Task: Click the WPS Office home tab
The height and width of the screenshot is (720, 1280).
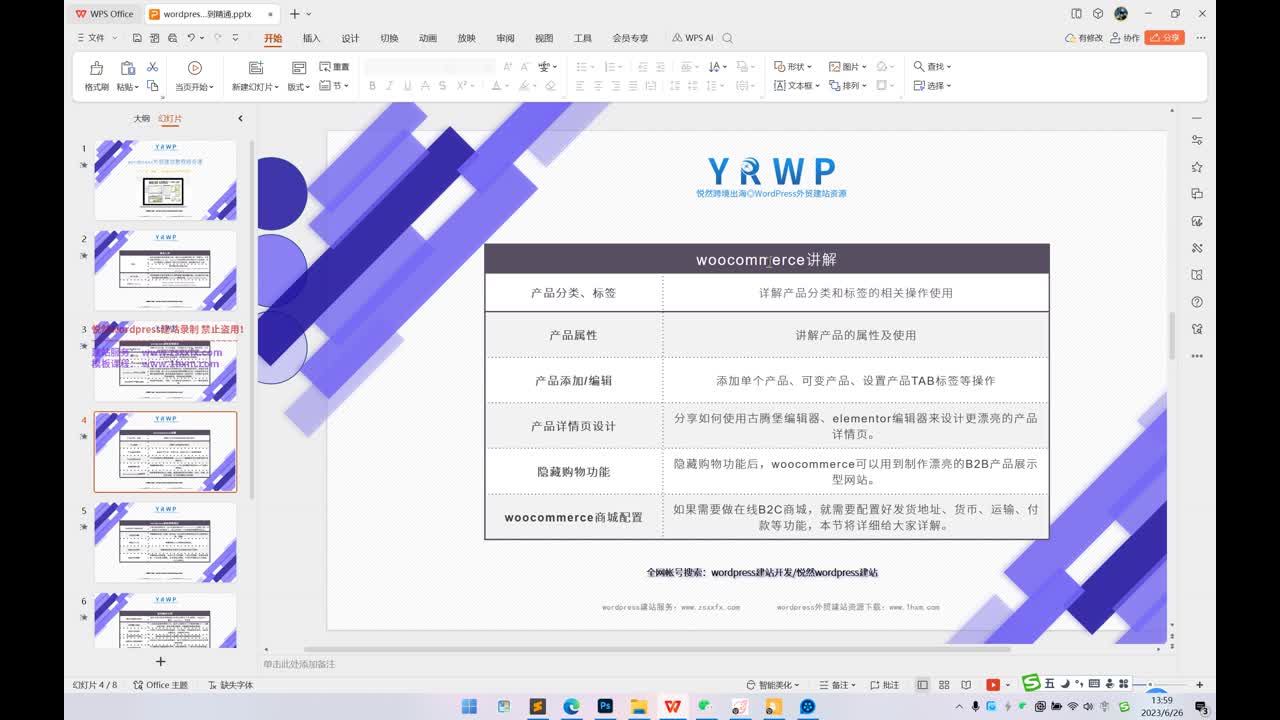Action: pos(104,14)
